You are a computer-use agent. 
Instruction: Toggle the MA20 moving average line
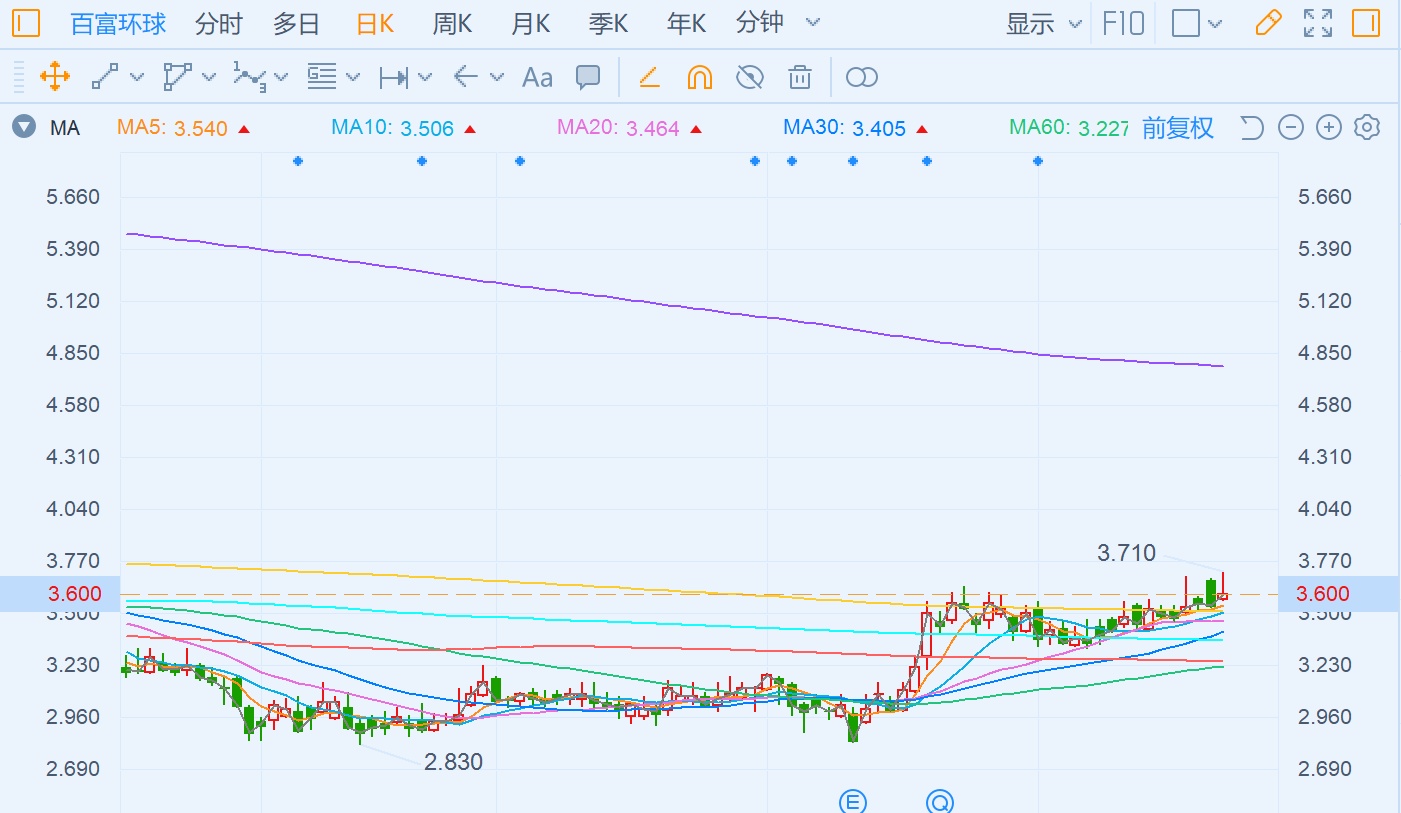click(629, 128)
